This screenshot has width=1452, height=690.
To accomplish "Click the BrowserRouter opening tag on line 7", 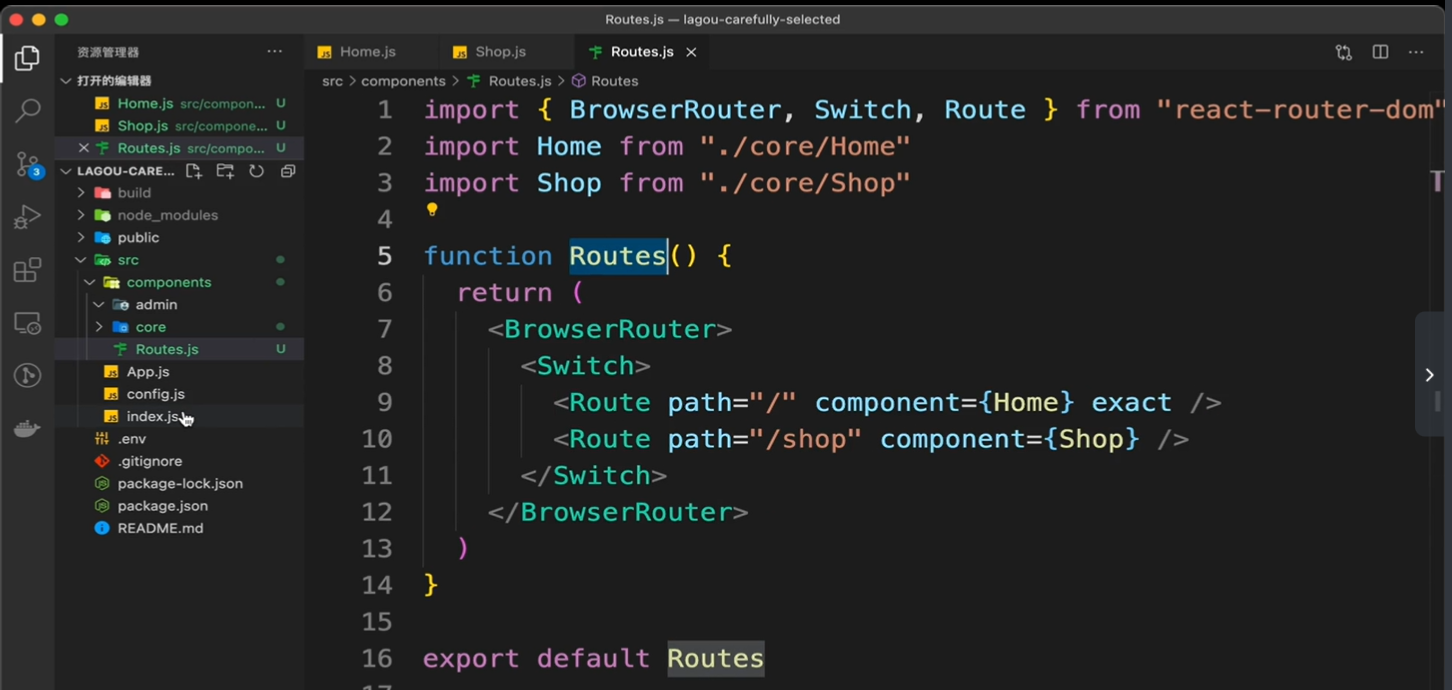I will pyautogui.click(x=609, y=329).
